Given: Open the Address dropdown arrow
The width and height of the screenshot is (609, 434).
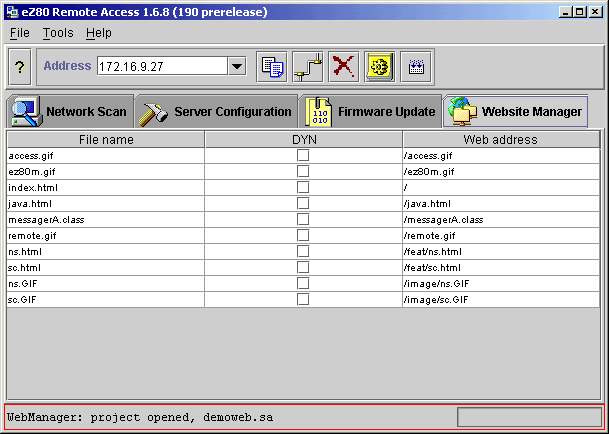Looking at the screenshot, I should tap(237, 66).
